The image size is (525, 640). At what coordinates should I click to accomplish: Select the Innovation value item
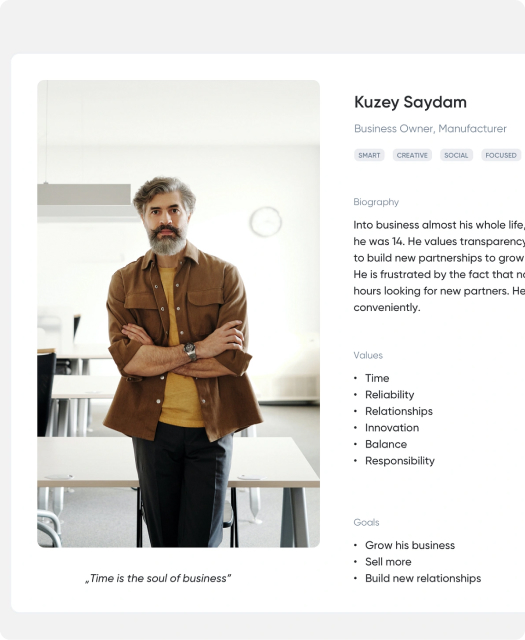click(x=392, y=427)
